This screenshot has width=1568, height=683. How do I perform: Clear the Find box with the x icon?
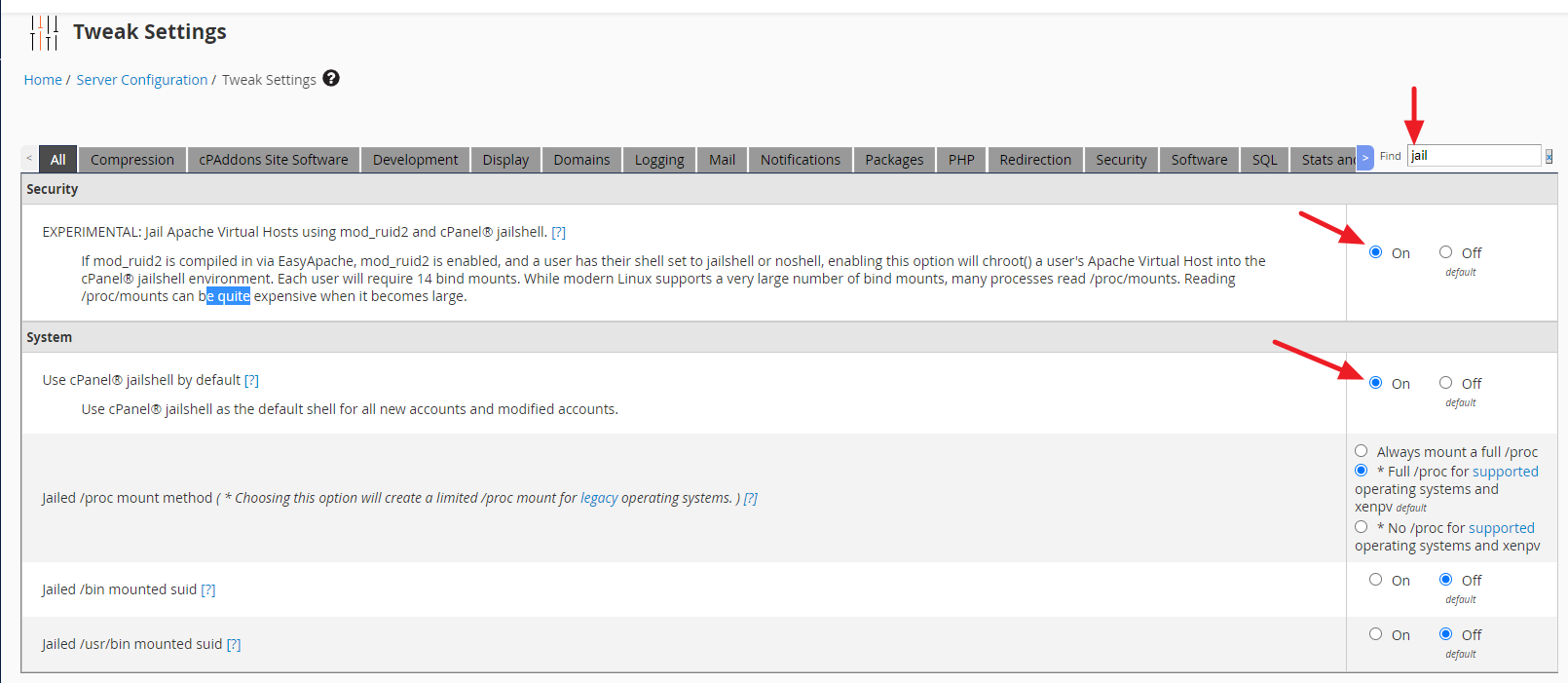point(1549,157)
